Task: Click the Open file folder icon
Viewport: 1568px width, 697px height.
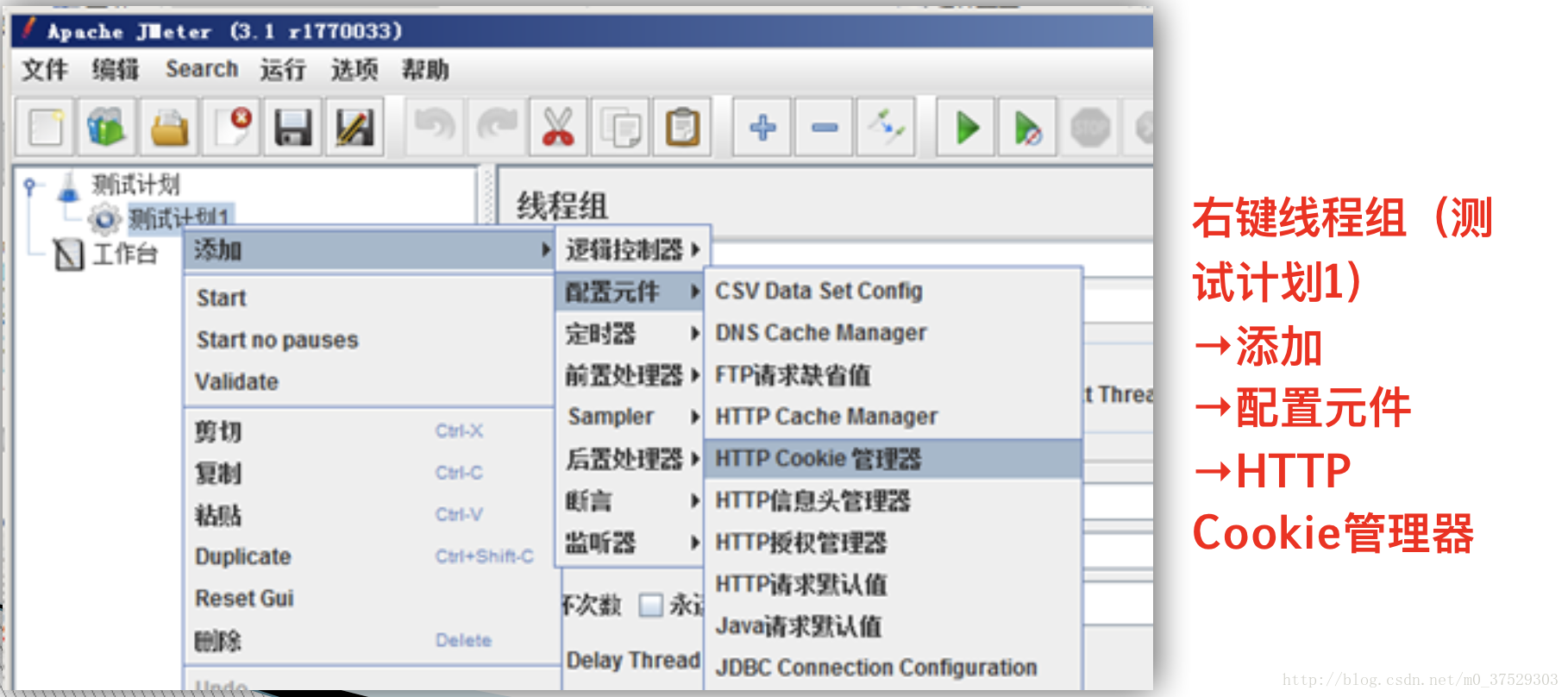Action: pos(169,128)
